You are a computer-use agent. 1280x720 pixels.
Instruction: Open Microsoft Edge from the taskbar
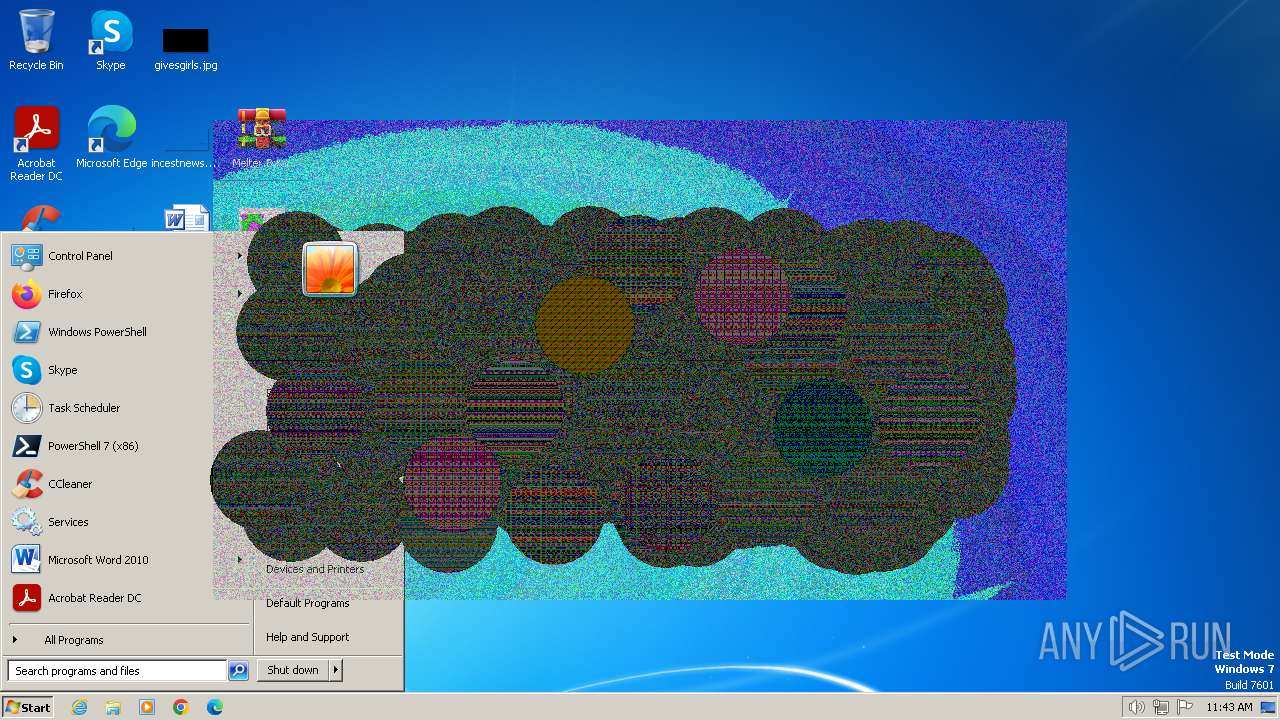(215, 707)
